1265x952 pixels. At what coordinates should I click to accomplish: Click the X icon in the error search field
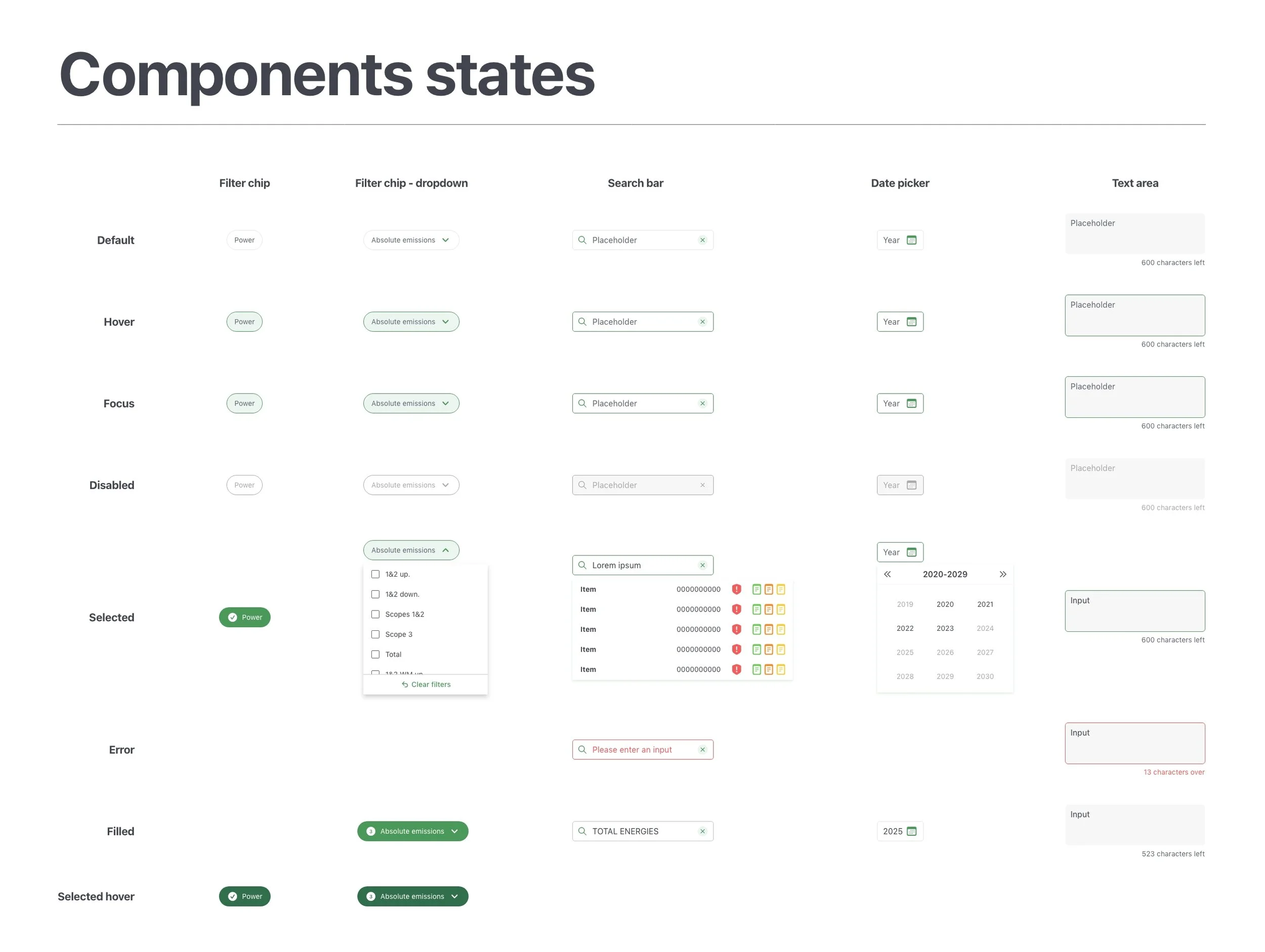(702, 750)
